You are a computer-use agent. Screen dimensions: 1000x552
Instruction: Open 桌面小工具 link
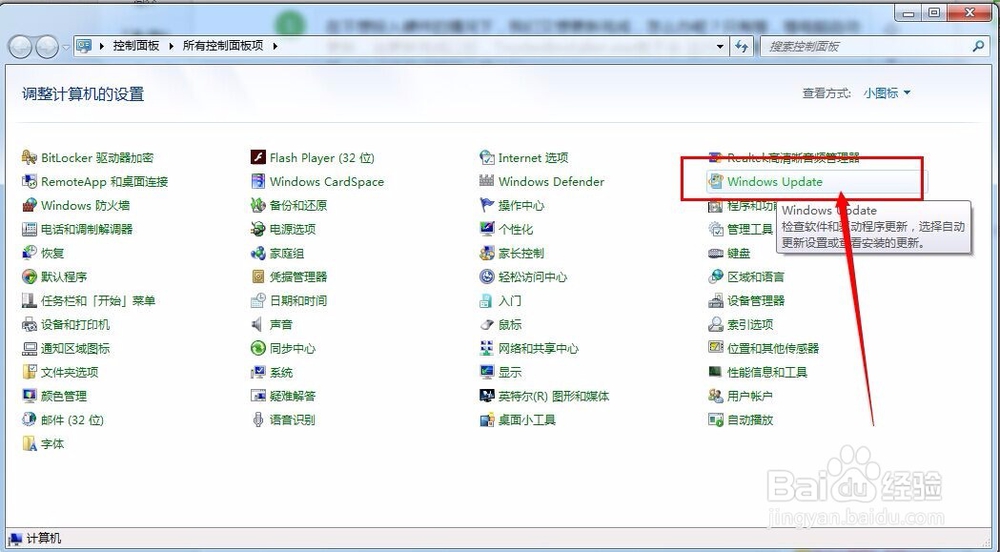coord(527,420)
